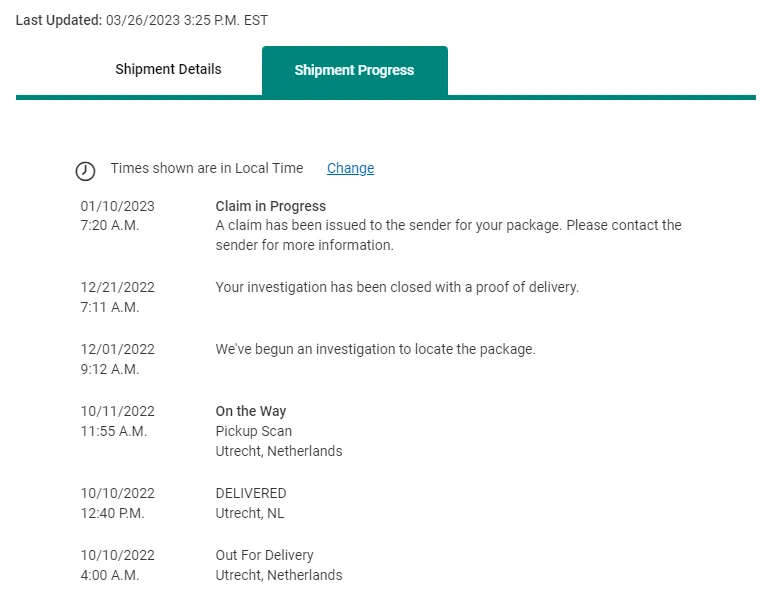Select the 12/01/2022 date entry
The image size is (768, 599).
[118, 349]
